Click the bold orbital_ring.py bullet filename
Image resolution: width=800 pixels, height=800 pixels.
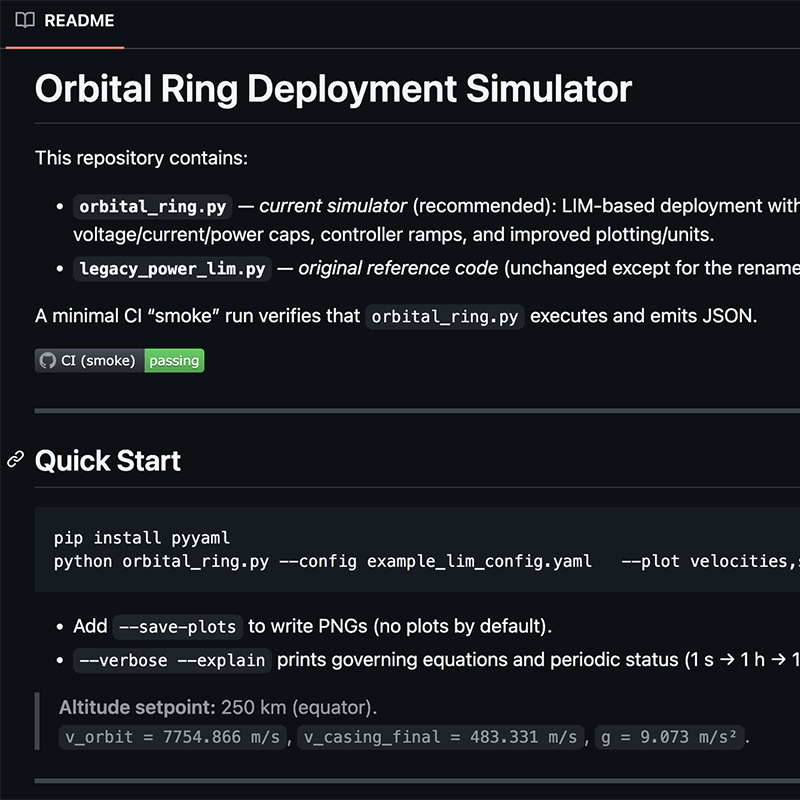154,207
